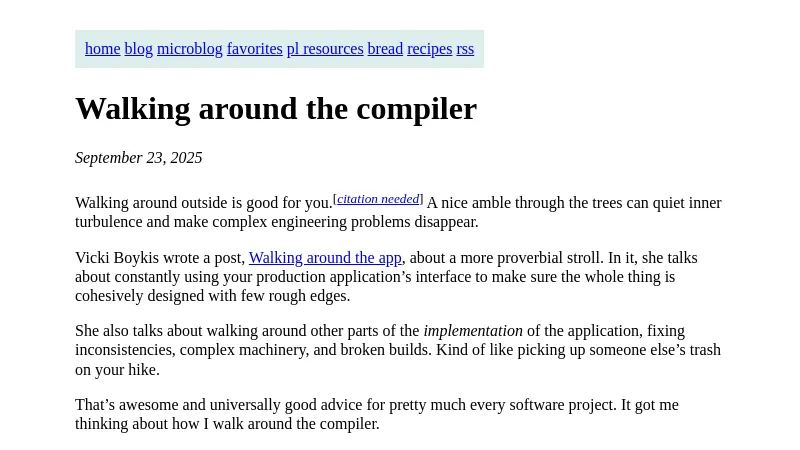The height and width of the screenshot is (450, 800).
Task: Open the home navigation link
Action: click(x=102, y=49)
